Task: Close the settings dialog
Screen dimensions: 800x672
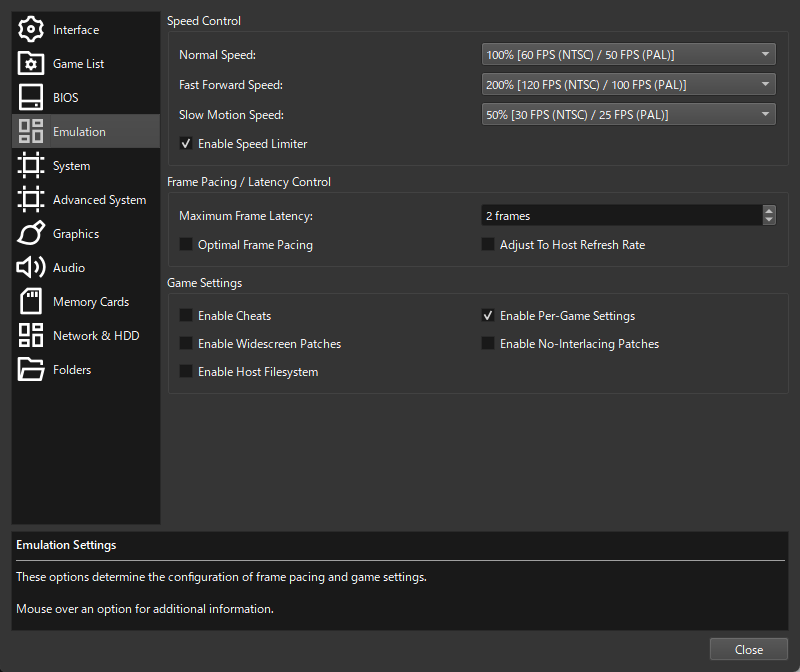Action: [748, 649]
